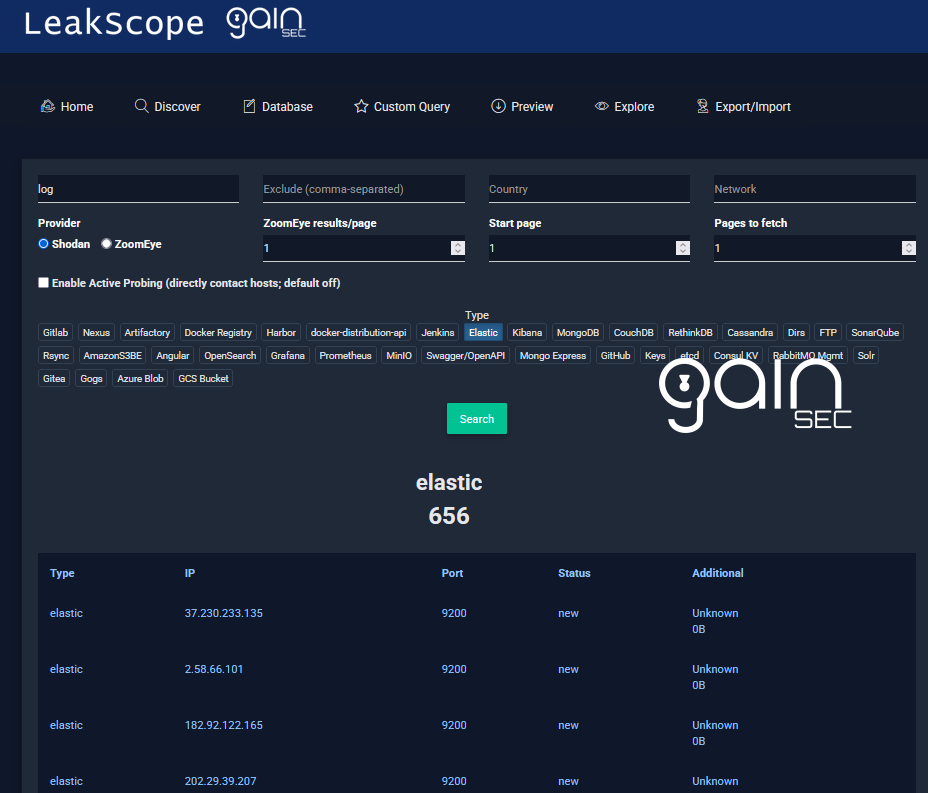Click the Database edit icon
The width and height of the screenshot is (928, 793).
pos(249,106)
